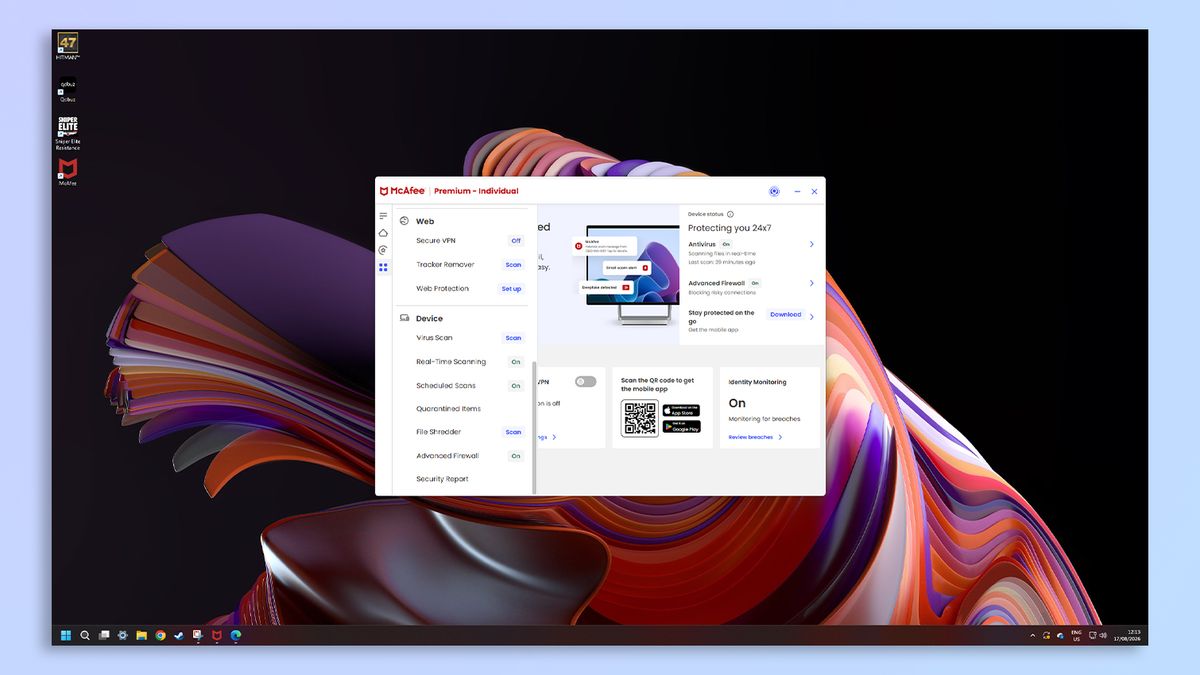Viewport: 1200px width, 675px height.
Task: Open Virus Scan menu item
Action: [x=434, y=338]
